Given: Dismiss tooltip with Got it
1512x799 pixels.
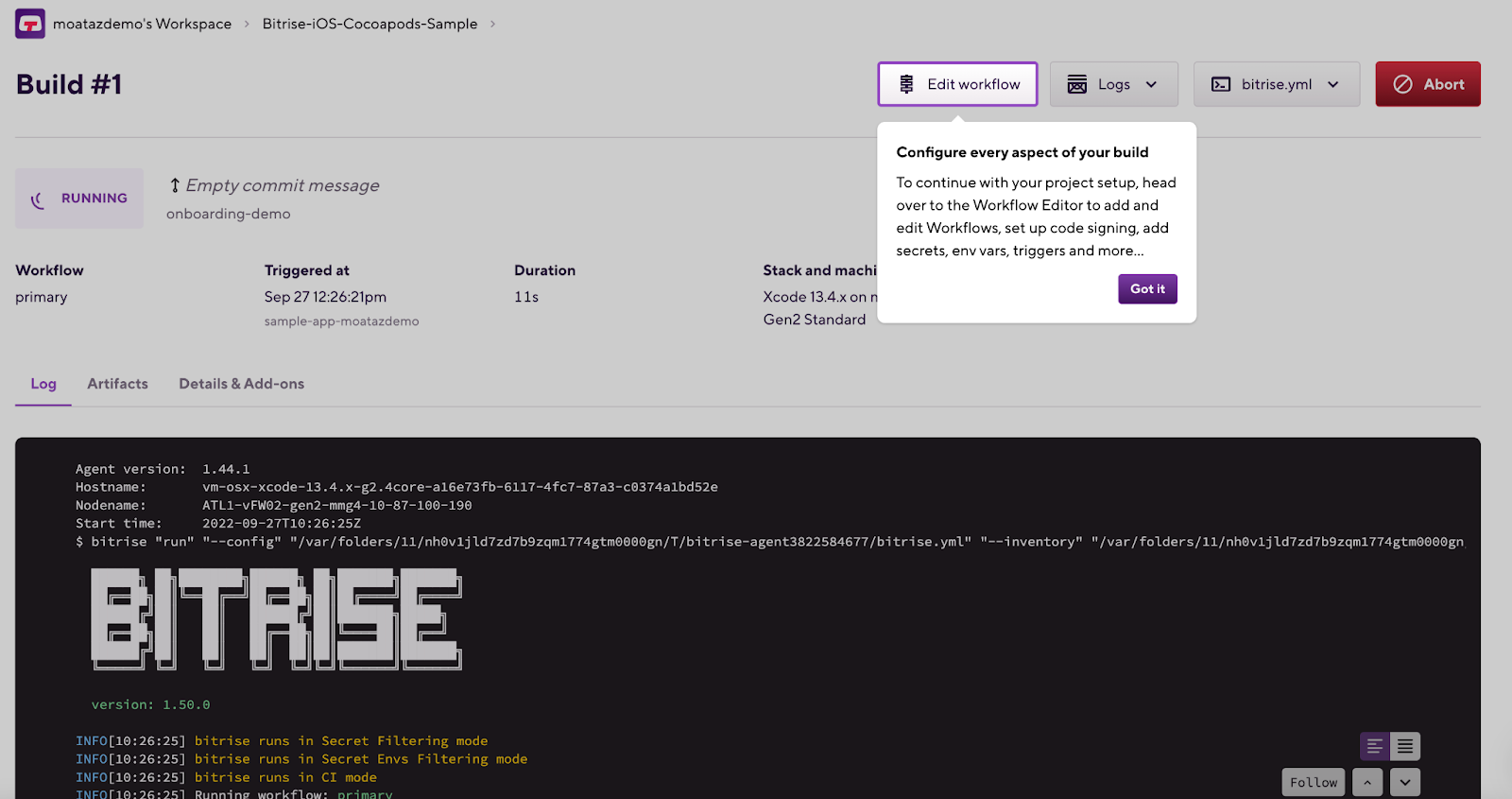Looking at the screenshot, I should [1147, 288].
